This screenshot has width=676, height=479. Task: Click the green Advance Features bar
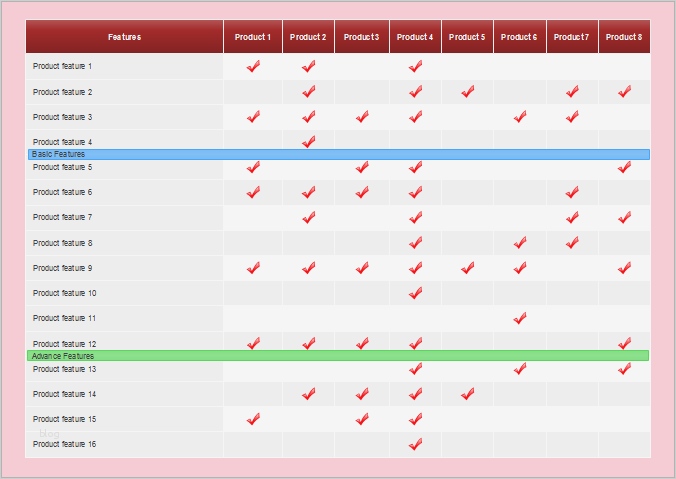tap(338, 356)
